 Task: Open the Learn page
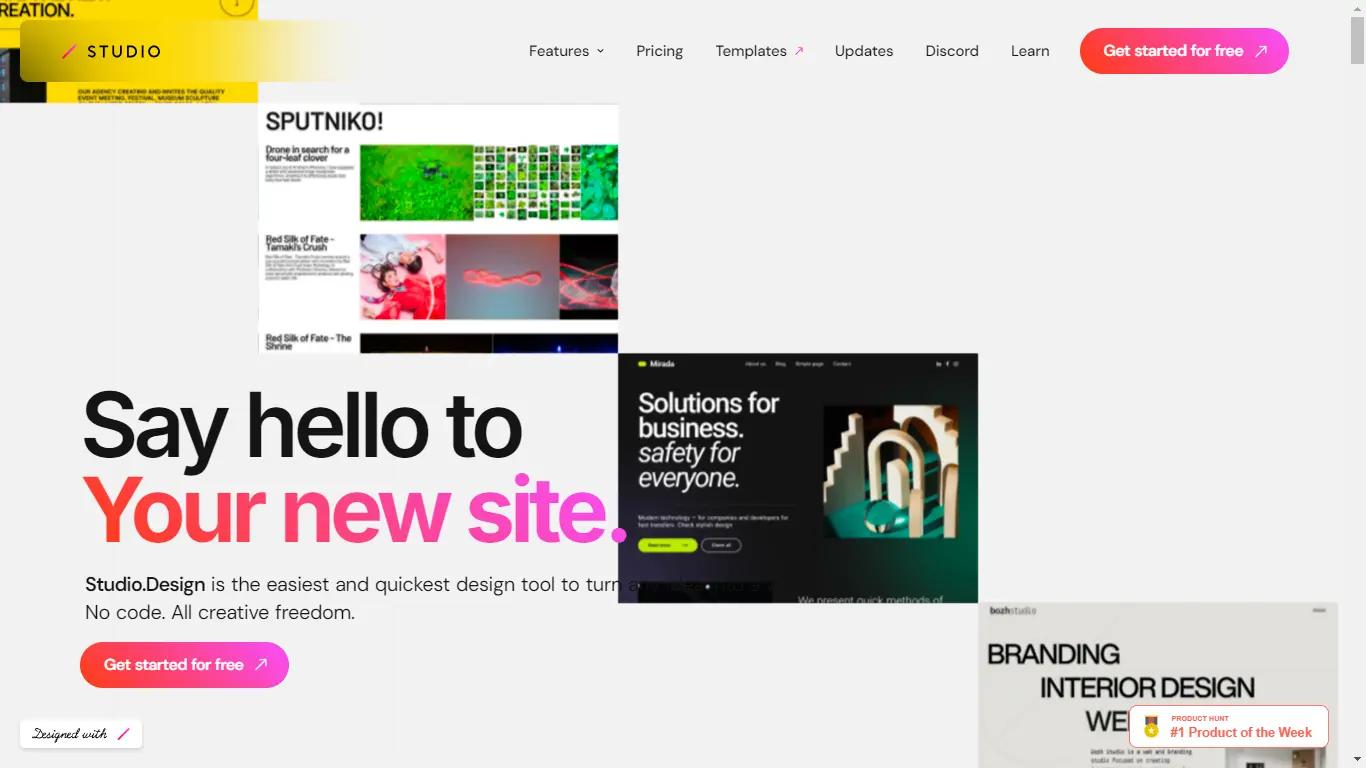coord(1030,51)
